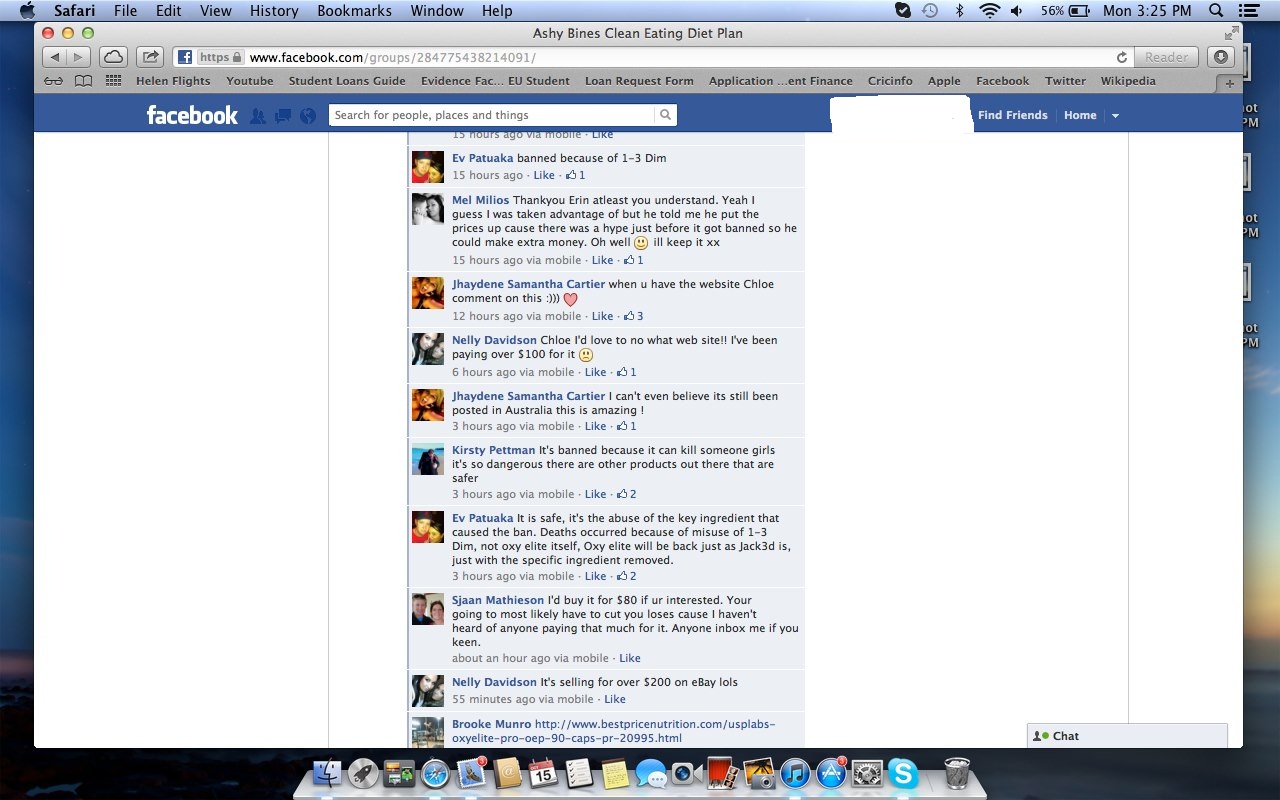This screenshot has height=800, width=1280.
Task: Open Mail in the Dock
Action: 471,772
